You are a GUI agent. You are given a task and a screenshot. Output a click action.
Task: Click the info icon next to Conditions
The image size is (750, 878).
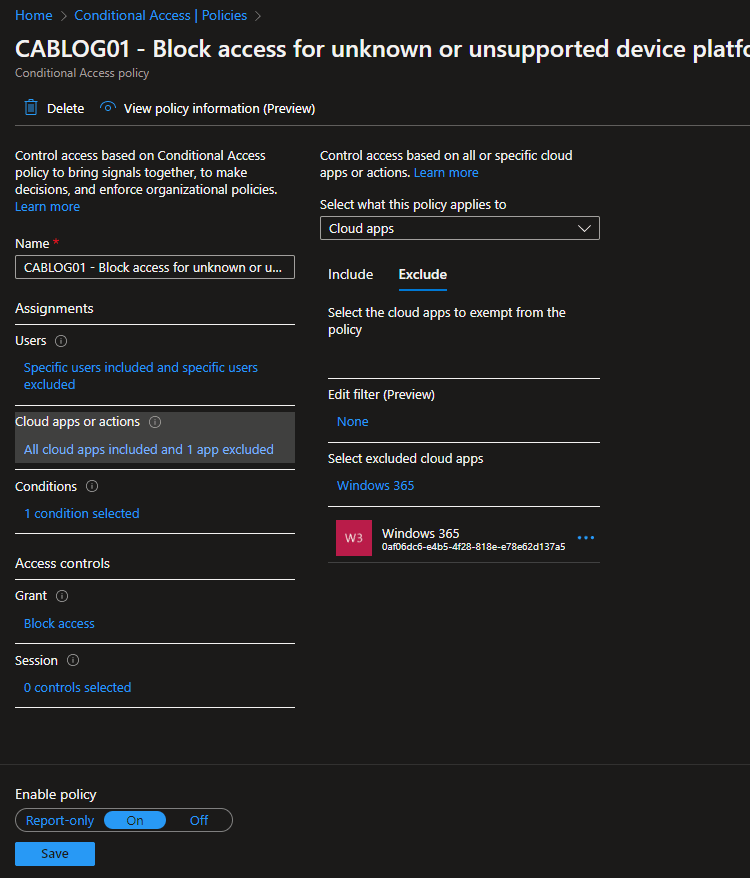92,487
